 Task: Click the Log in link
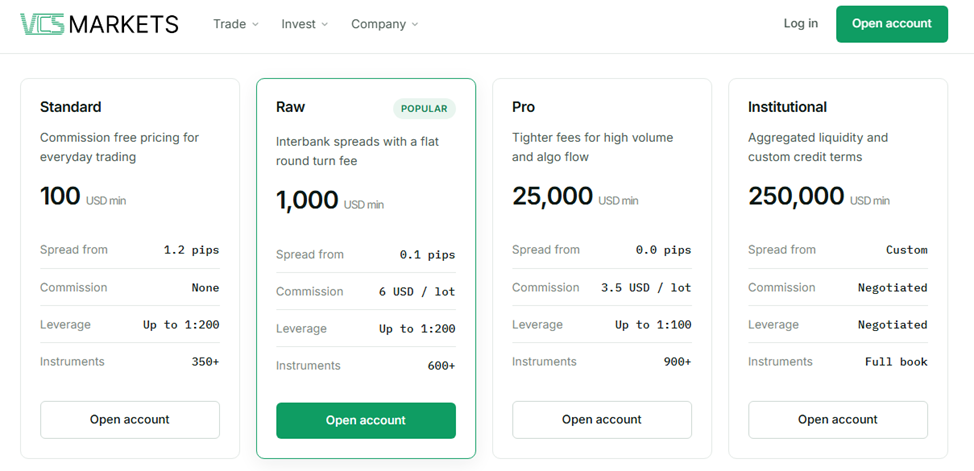click(801, 24)
